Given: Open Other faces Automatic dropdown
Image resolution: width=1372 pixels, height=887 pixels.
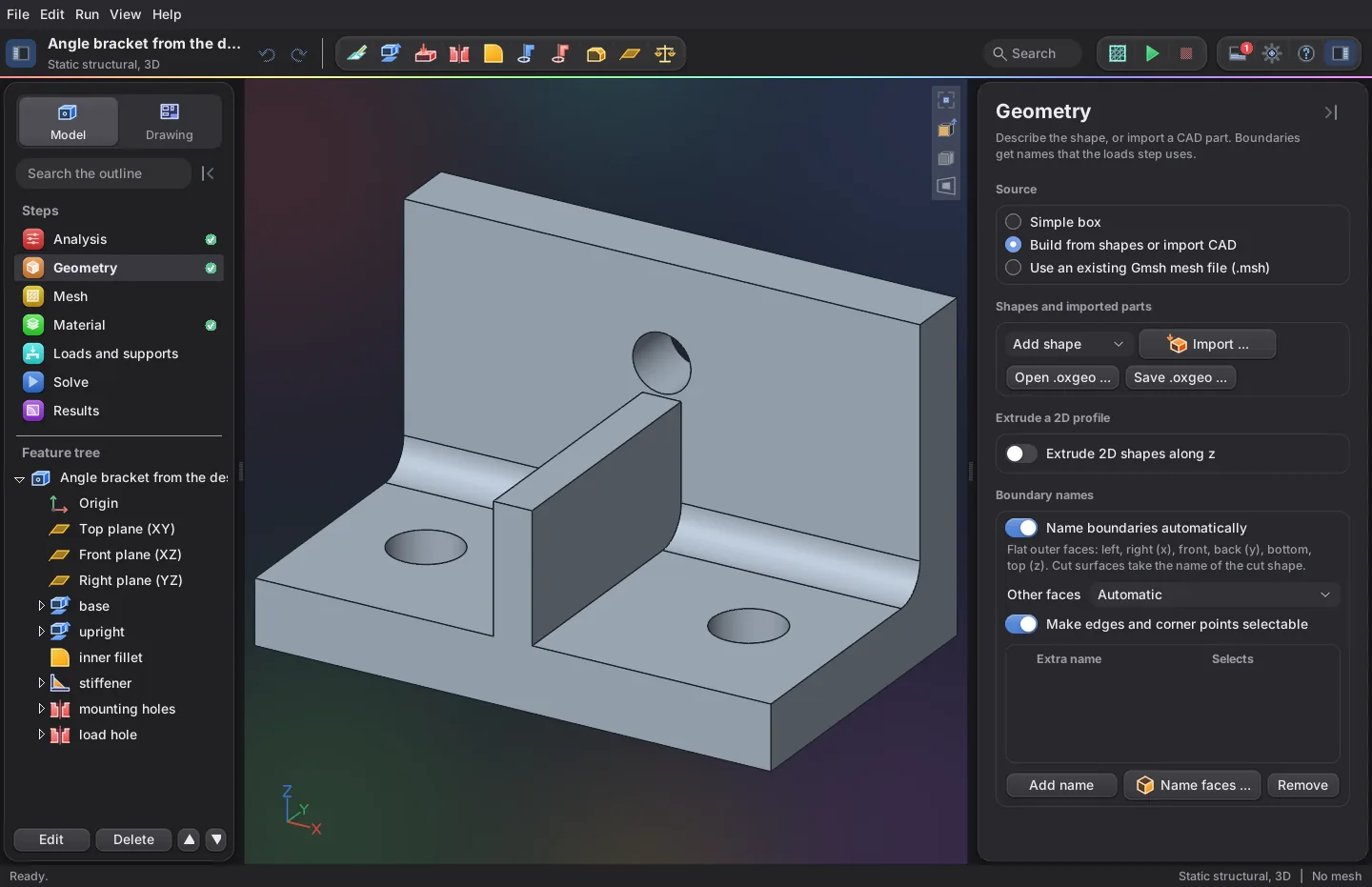Looking at the screenshot, I should pos(1214,595).
